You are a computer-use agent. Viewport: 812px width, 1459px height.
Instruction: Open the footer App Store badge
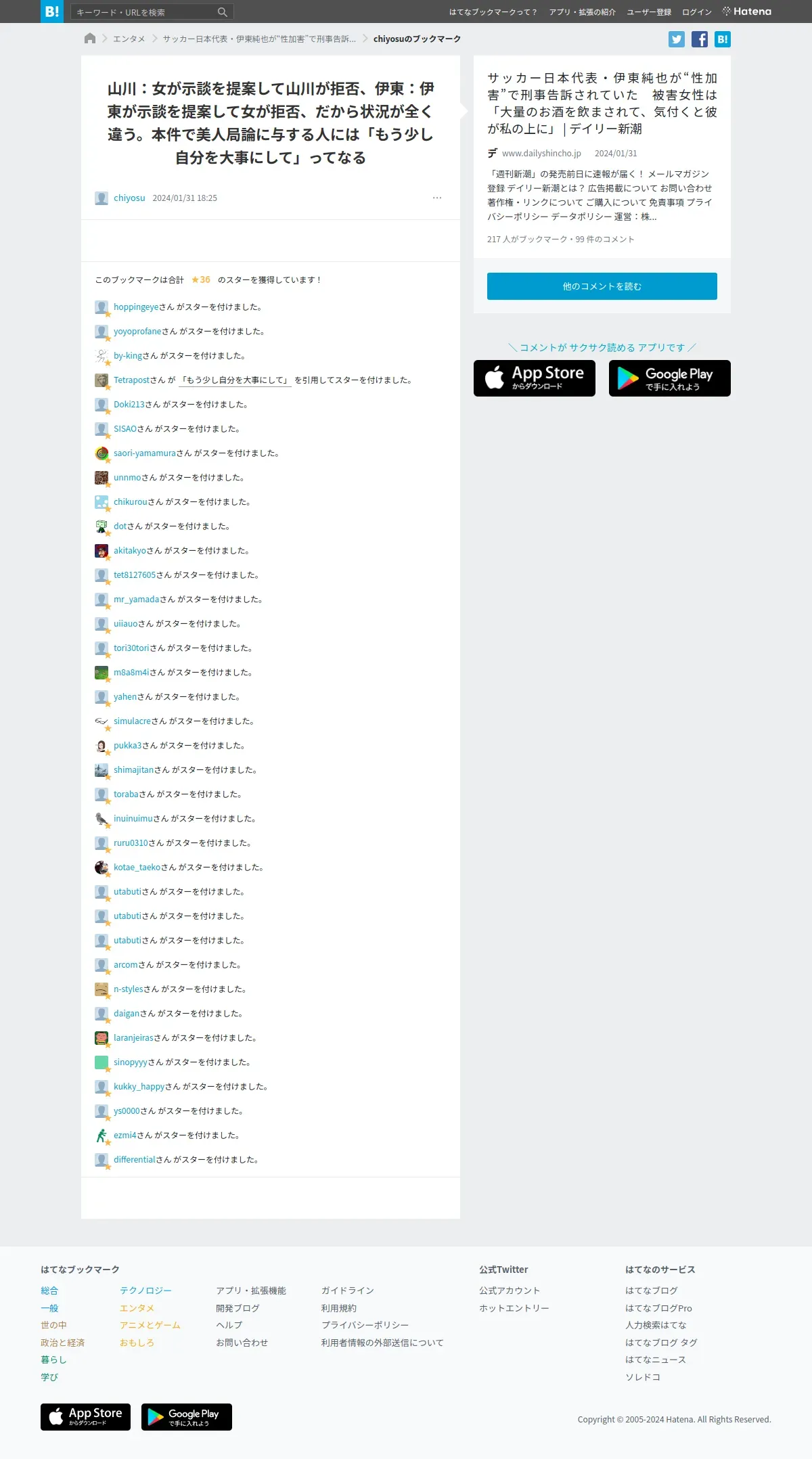[86, 1417]
